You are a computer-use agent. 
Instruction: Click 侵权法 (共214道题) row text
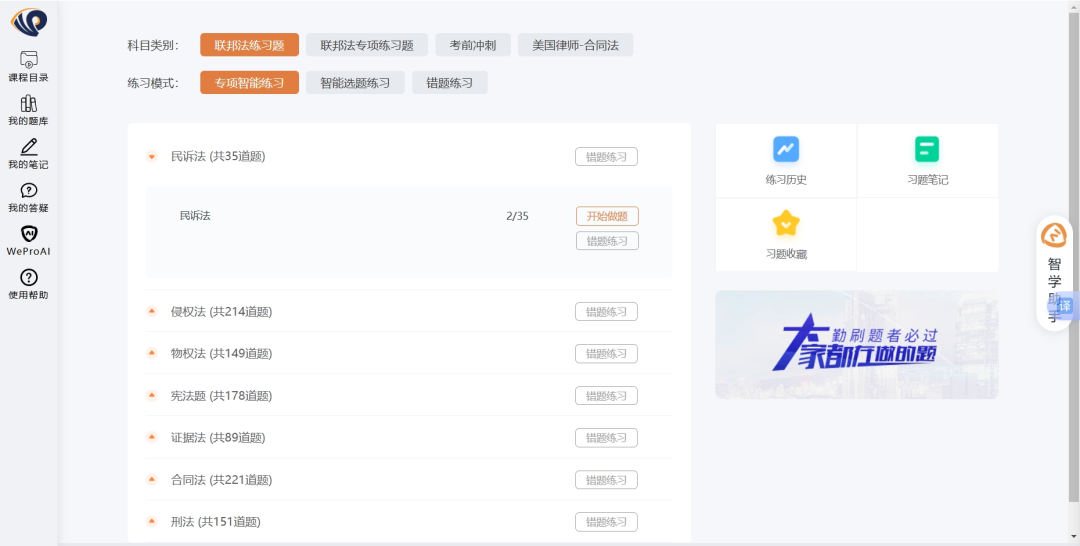(222, 312)
